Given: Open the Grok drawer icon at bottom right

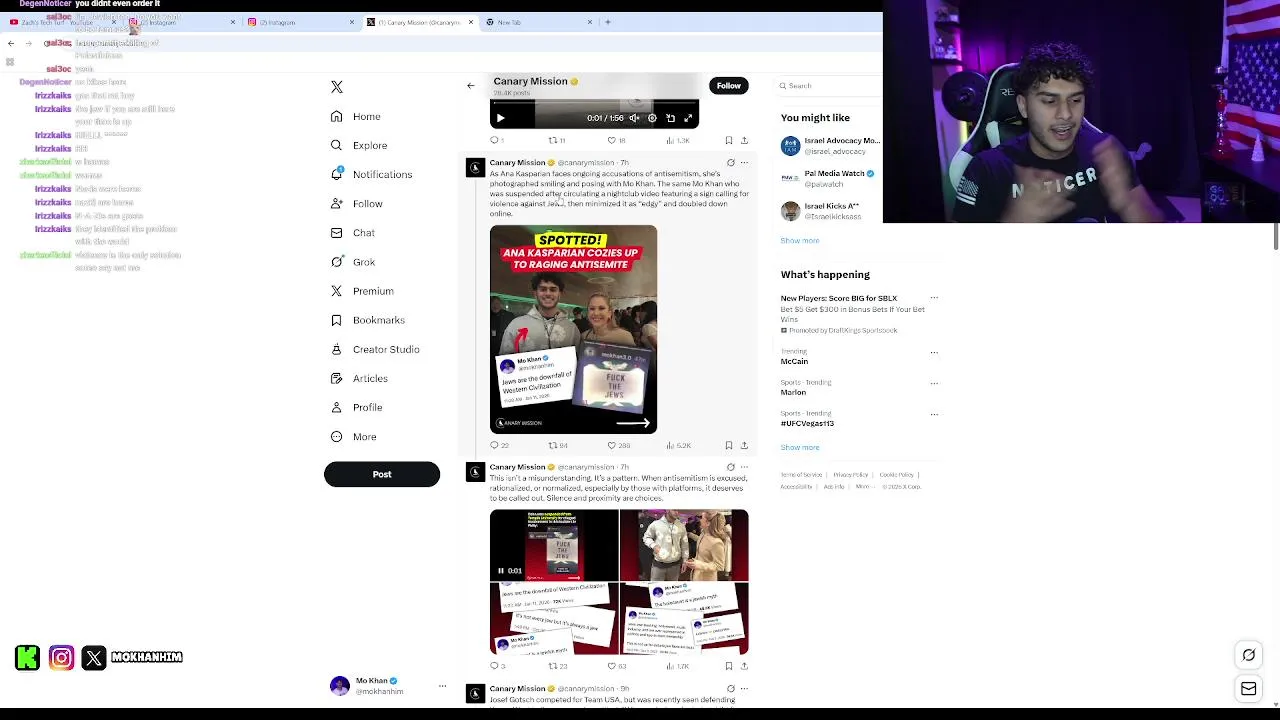Looking at the screenshot, I should (x=1249, y=655).
